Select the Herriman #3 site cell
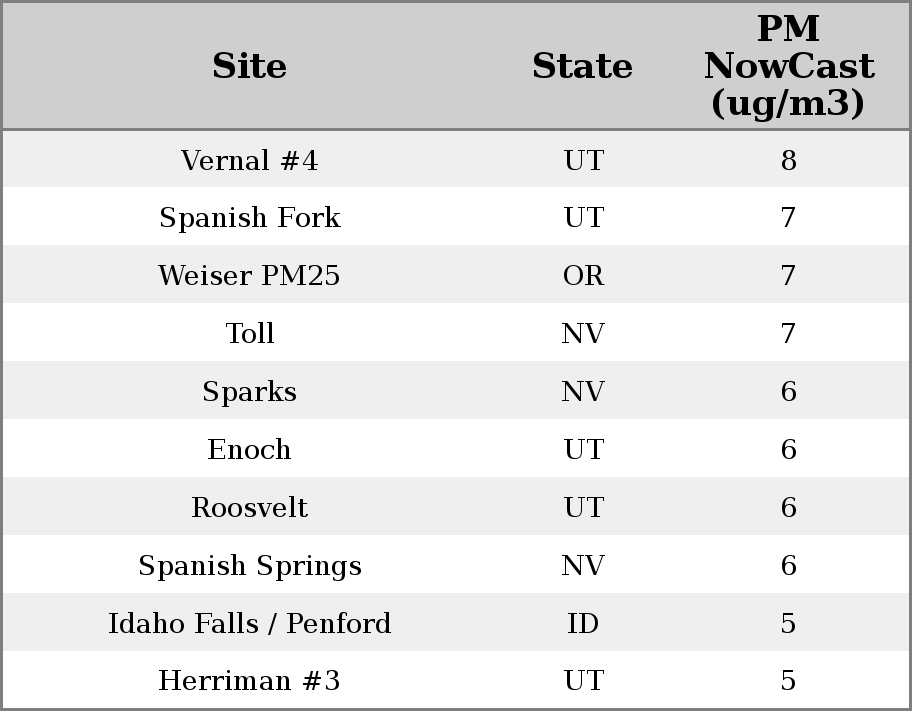Viewport: 912px width, 711px height. [249, 681]
